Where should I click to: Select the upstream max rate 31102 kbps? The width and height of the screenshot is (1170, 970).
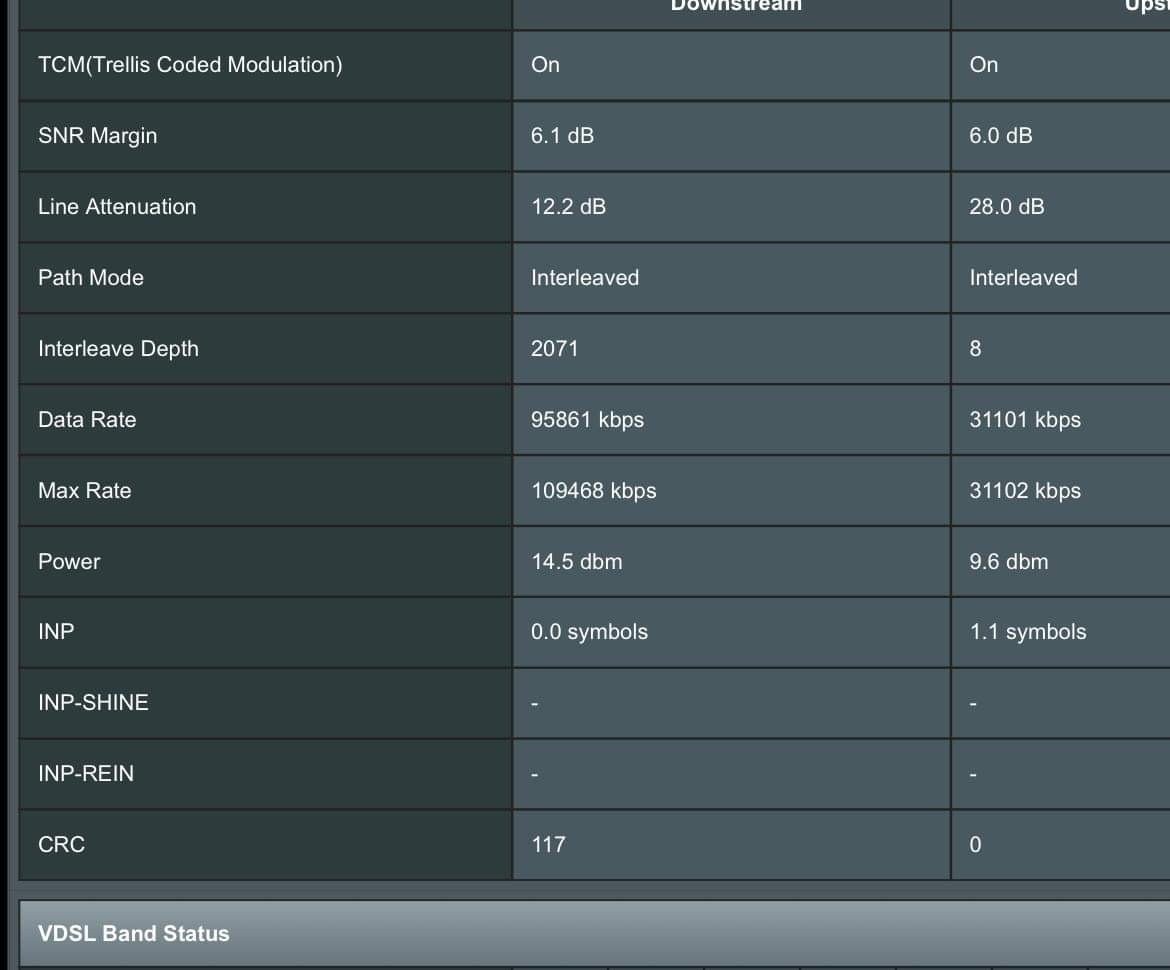pos(1025,491)
